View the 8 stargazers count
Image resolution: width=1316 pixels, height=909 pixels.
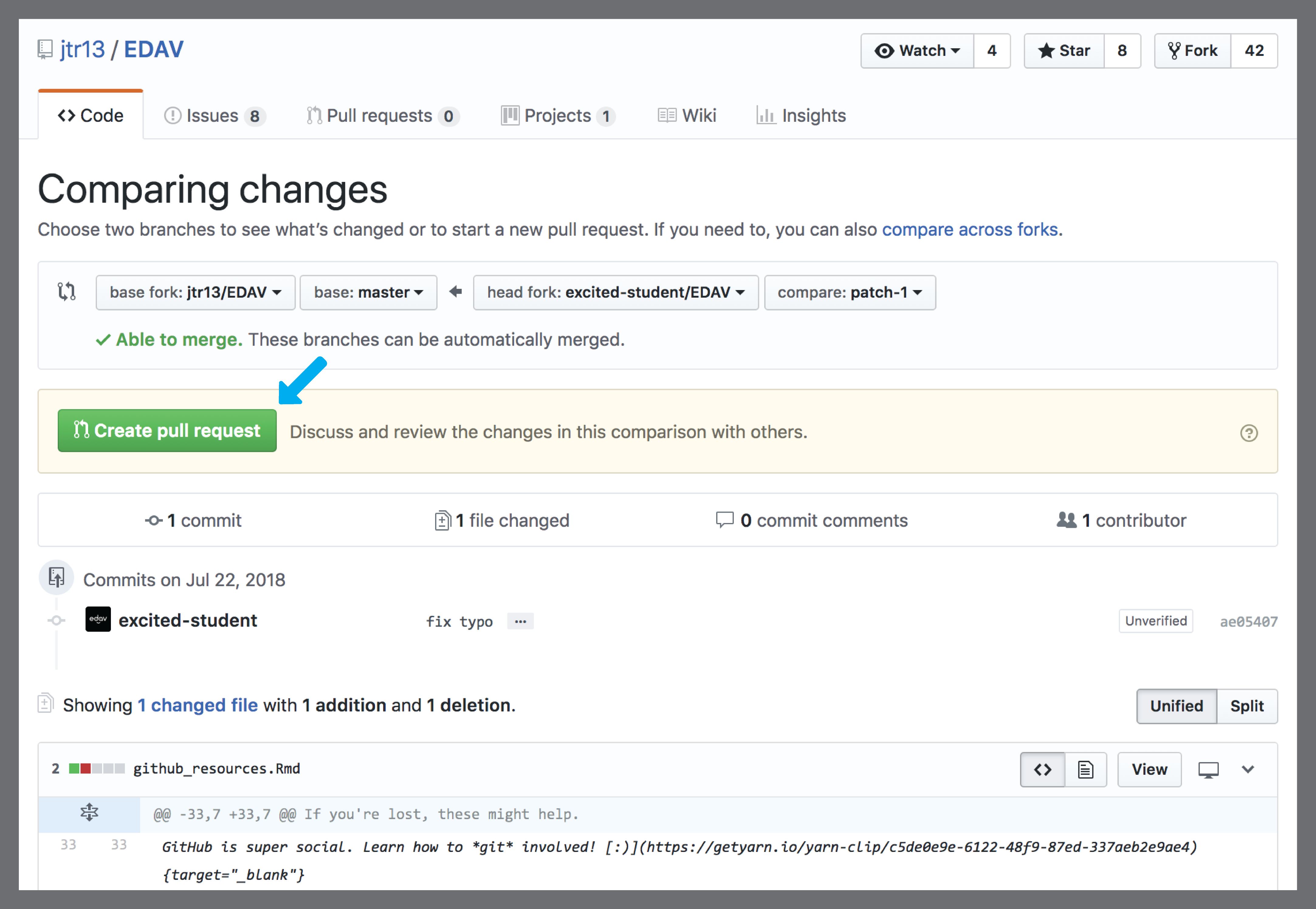click(1122, 51)
